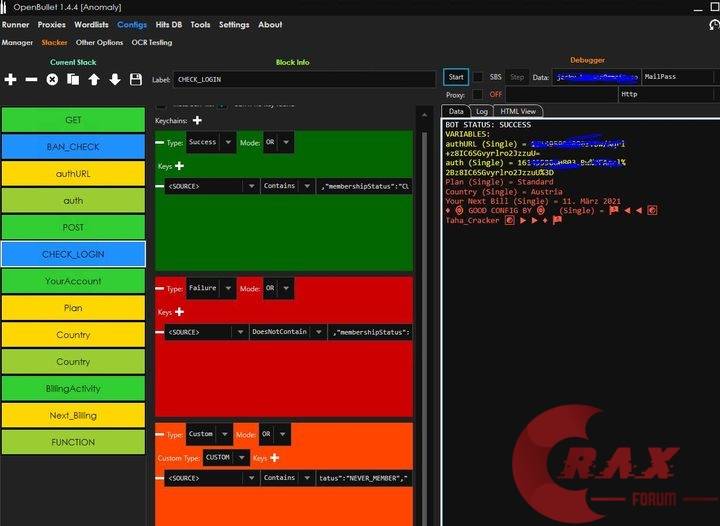The height and width of the screenshot is (526, 720).
Task: Select the POST block in stack
Action: pos(73,227)
